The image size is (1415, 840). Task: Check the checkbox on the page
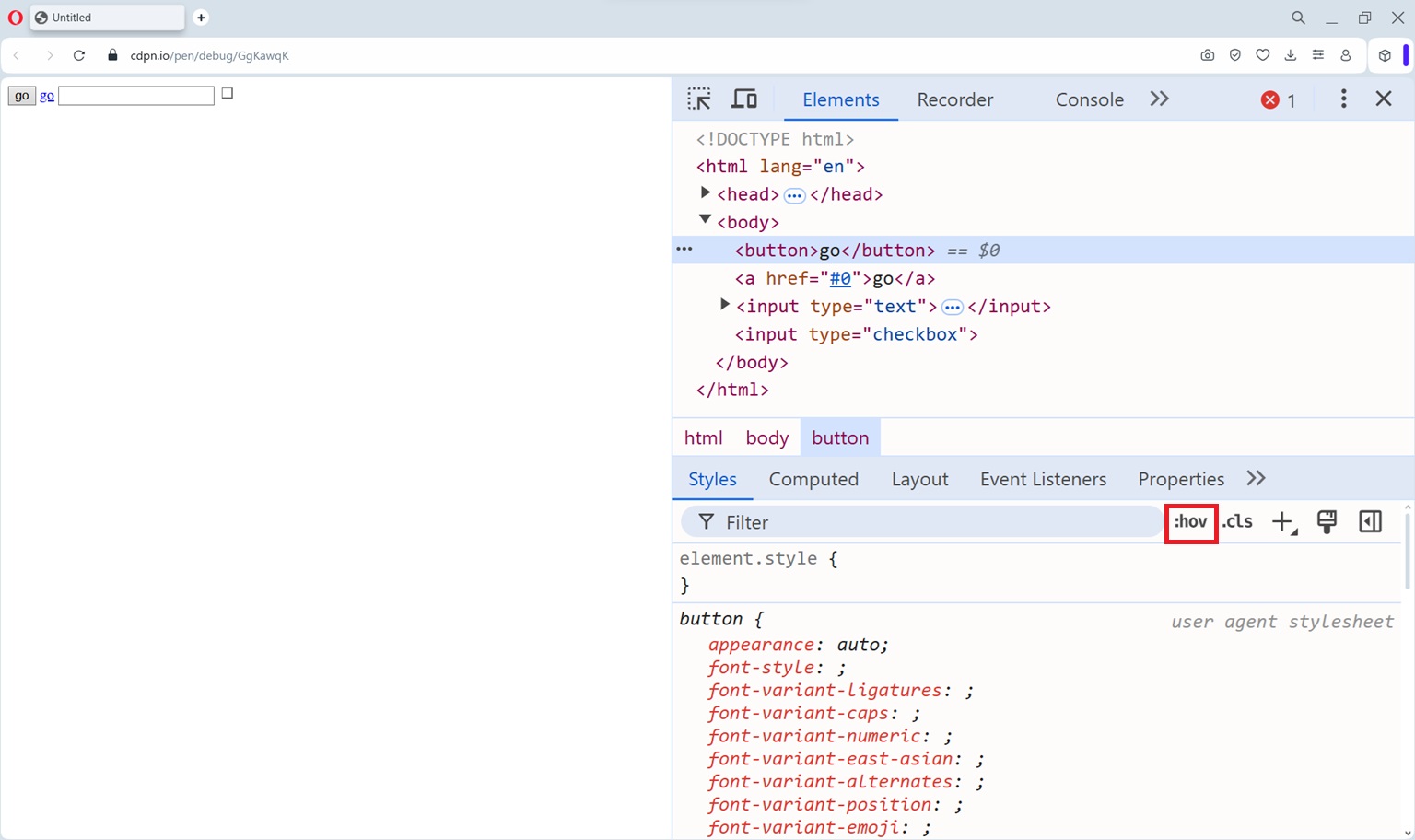click(x=228, y=93)
